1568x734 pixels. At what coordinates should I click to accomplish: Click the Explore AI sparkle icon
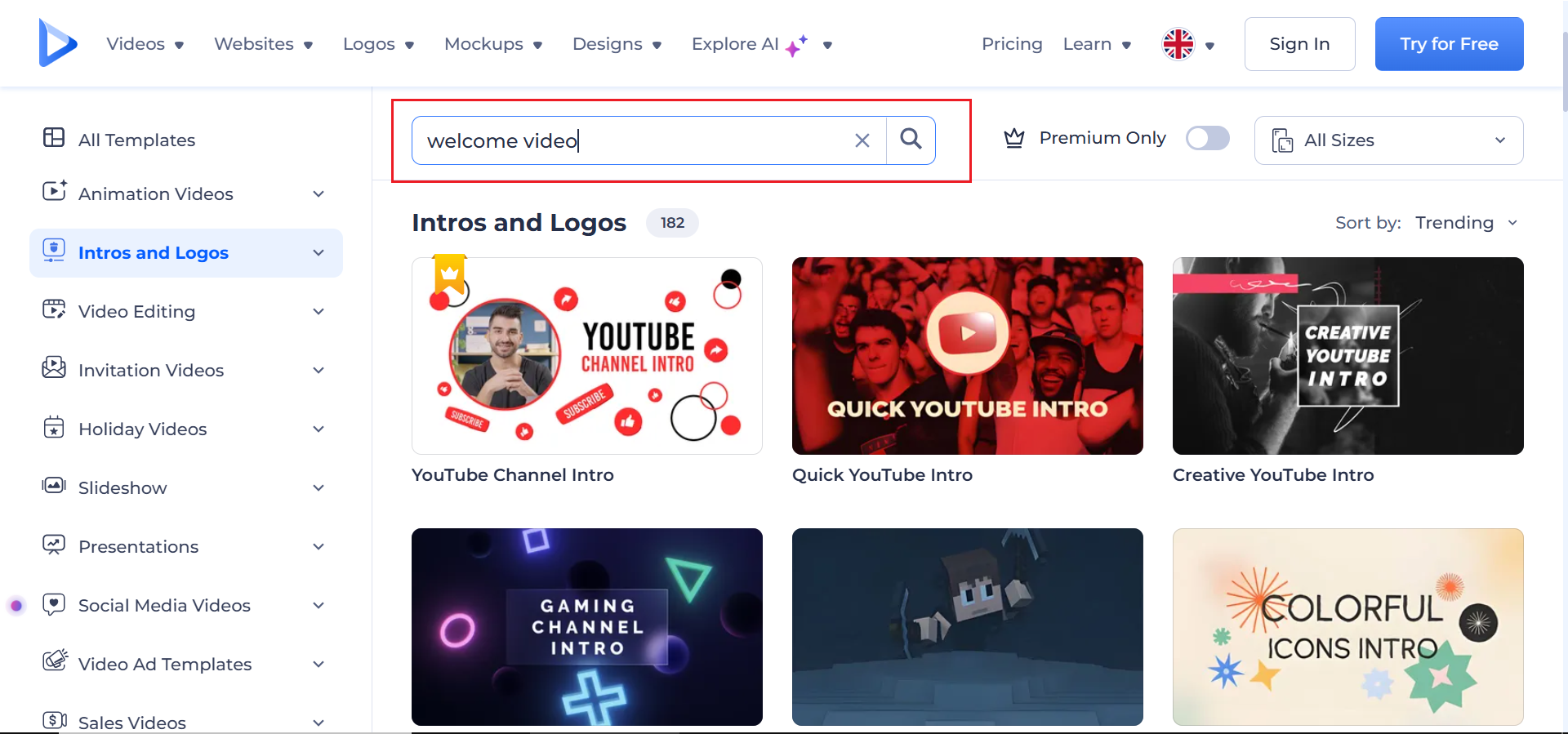tap(796, 46)
